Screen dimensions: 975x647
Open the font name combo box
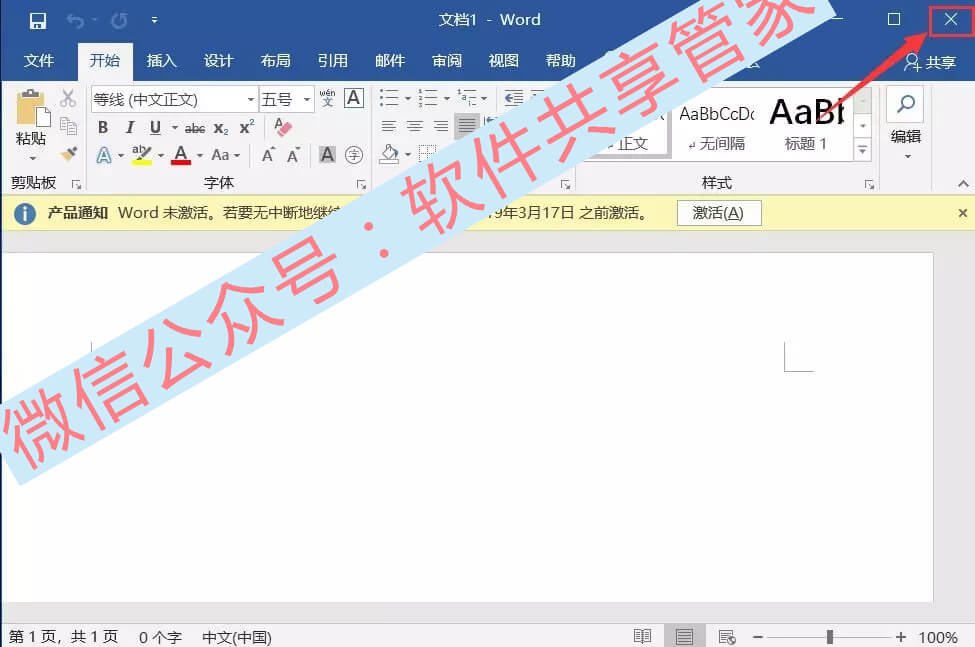[x=174, y=99]
